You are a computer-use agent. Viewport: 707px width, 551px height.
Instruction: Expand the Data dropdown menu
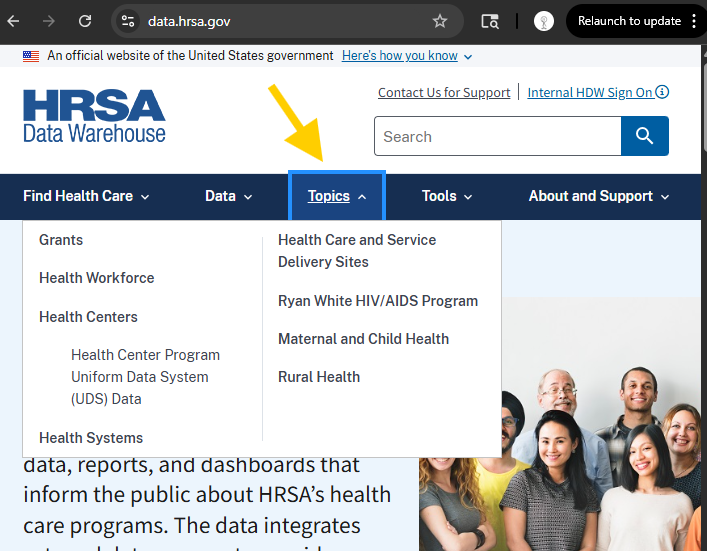[x=229, y=196]
